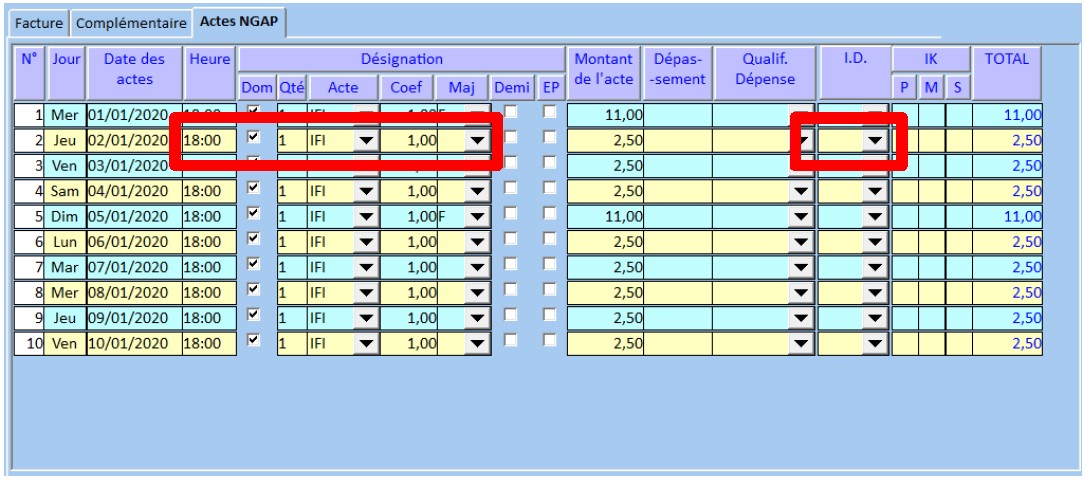1086x480 pixels.
Task: Open Acte dropdown for 02/01/2020 row
Action: (x=366, y=141)
